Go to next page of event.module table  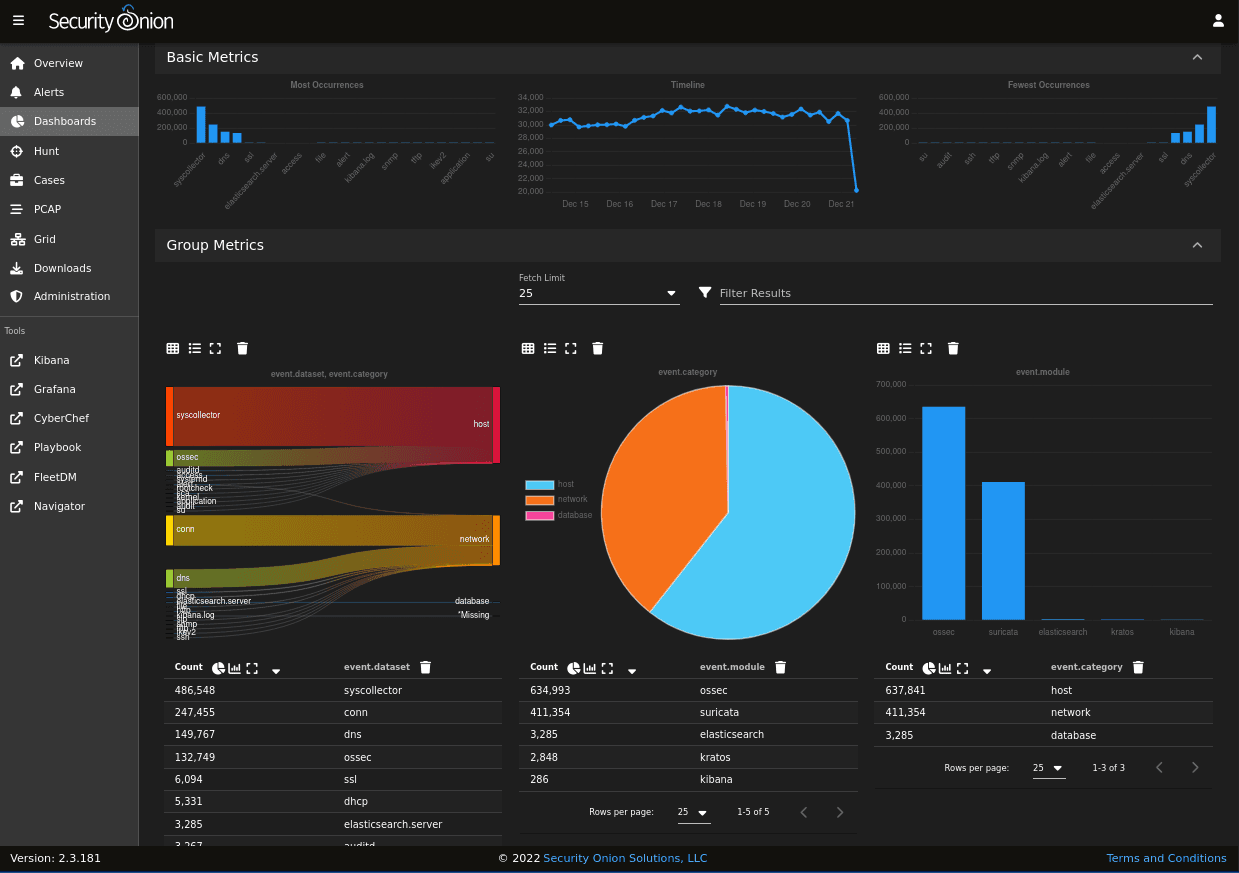click(x=840, y=812)
